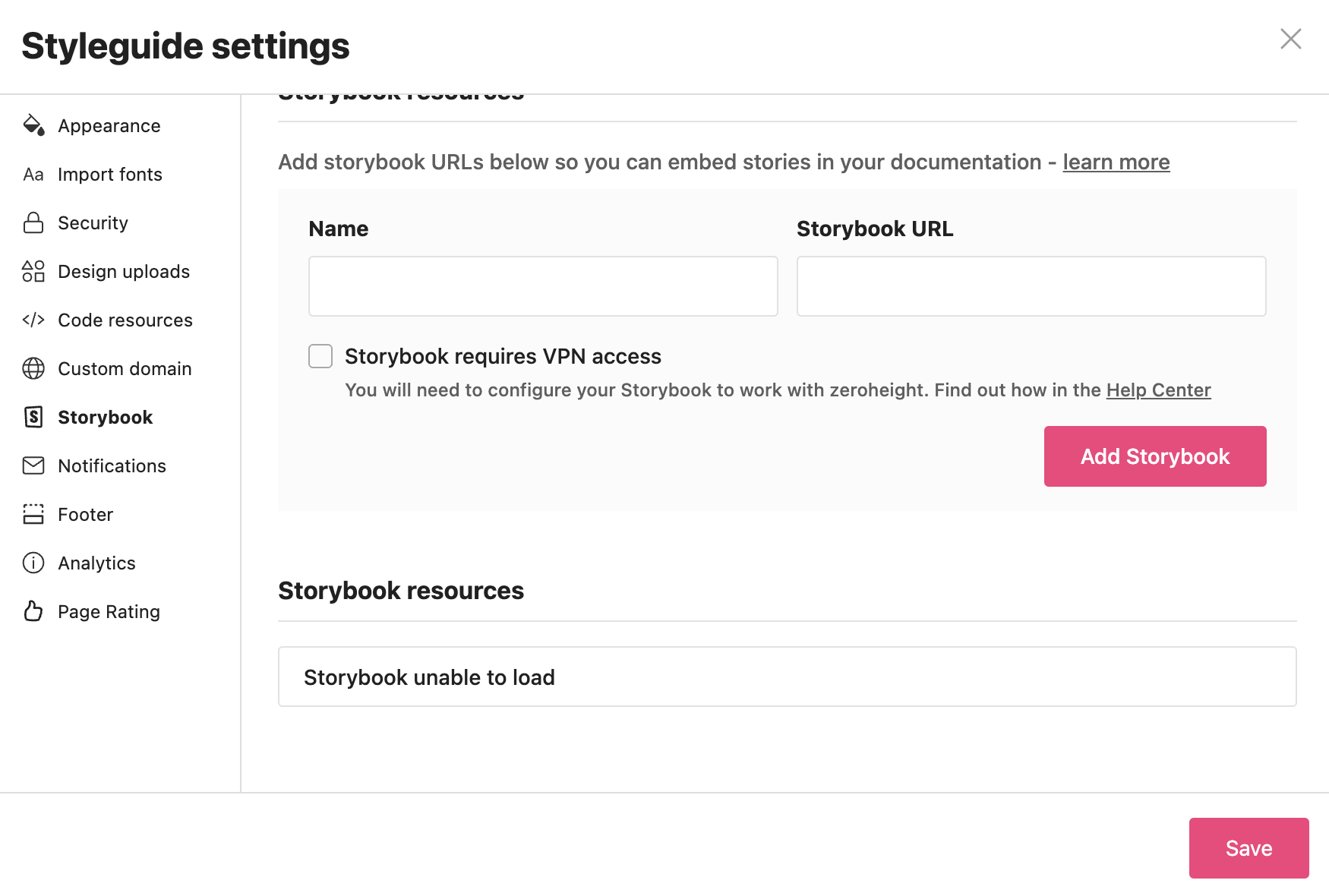Click the Add Storybook button

coord(1155,456)
